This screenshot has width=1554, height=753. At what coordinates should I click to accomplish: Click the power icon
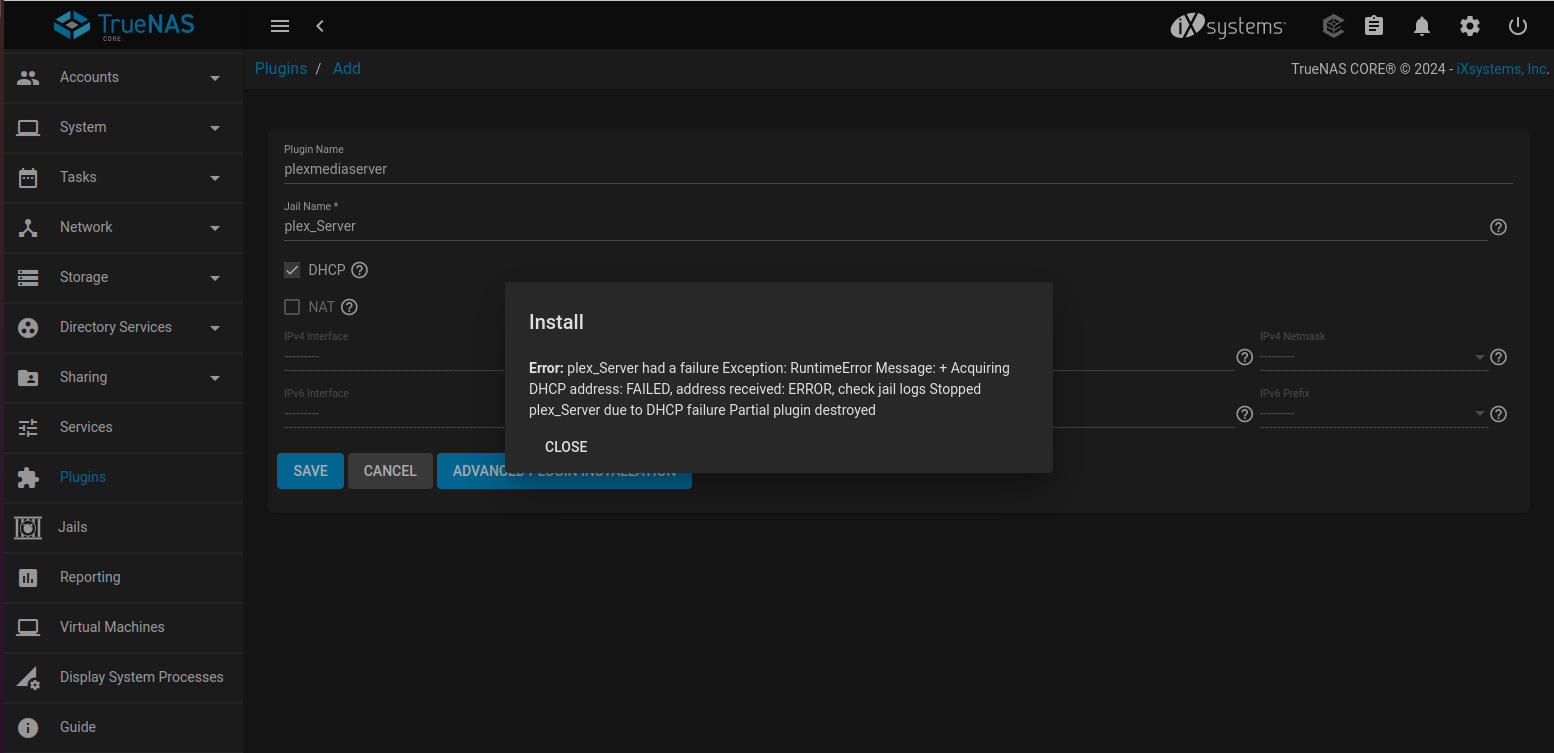[x=1518, y=26]
